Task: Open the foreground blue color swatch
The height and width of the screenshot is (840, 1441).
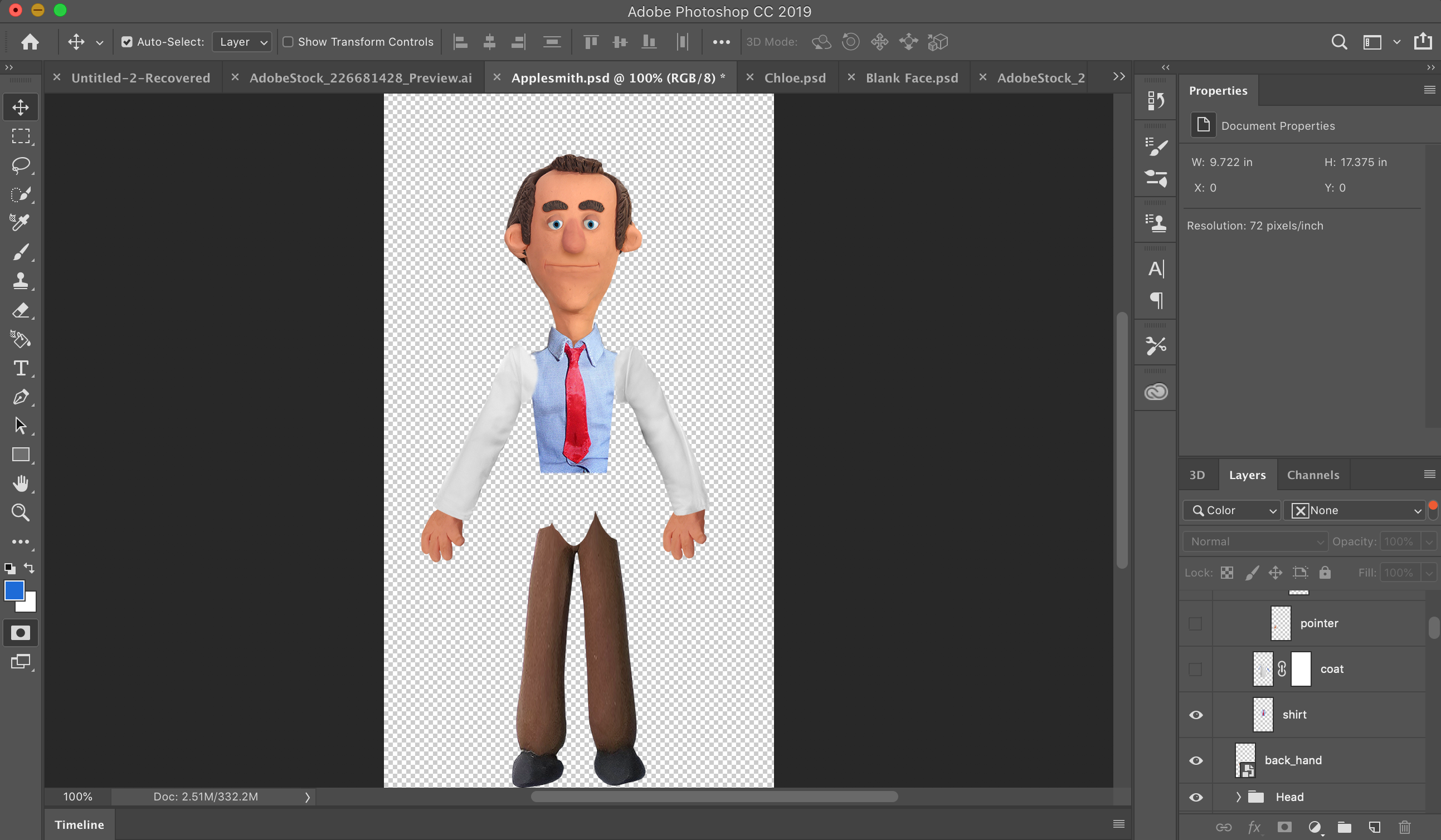Action: (13, 590)
